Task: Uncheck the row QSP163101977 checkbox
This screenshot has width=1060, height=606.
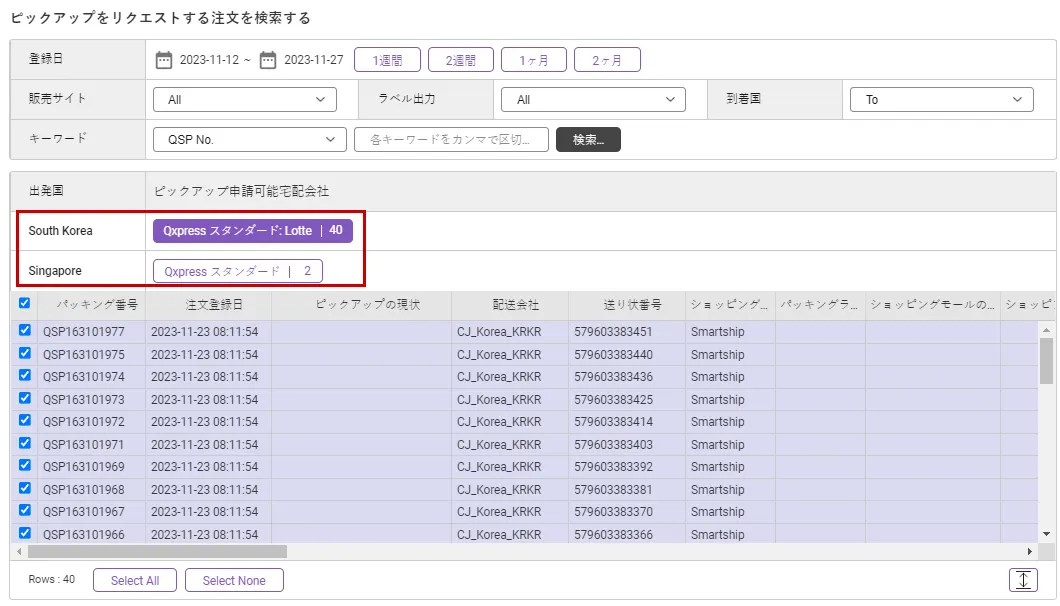Action: [x=24, y=331]
